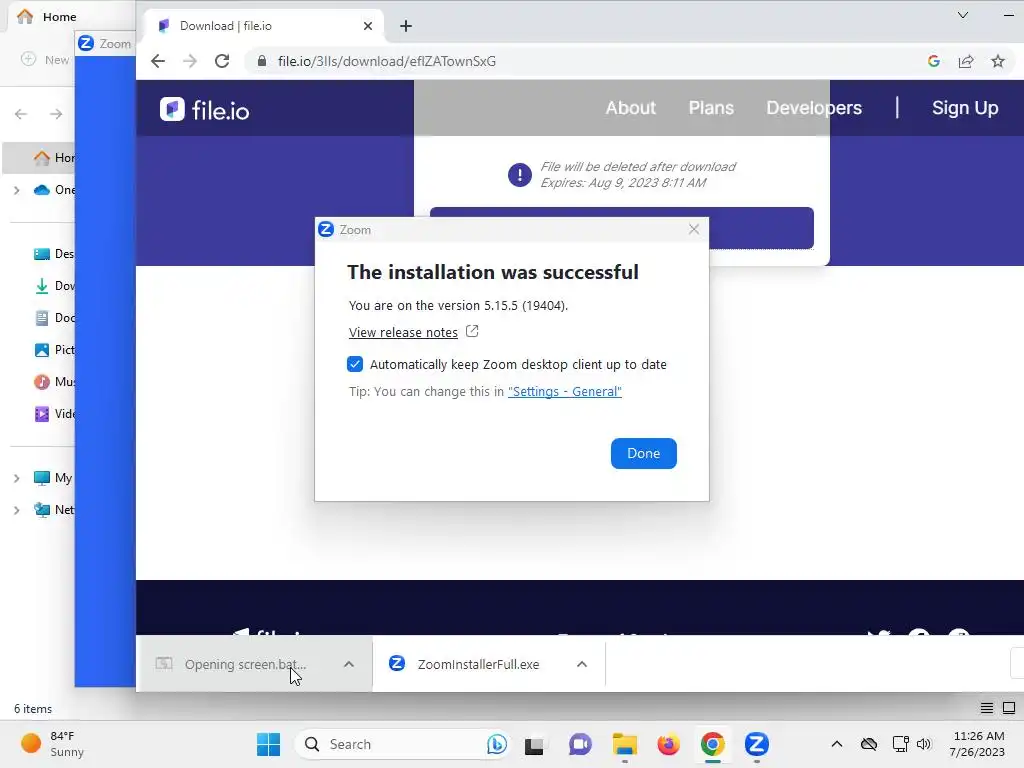Open clock and date 11:26 AM
Viewport: 1024px width, 768px height.
point(977,744)
